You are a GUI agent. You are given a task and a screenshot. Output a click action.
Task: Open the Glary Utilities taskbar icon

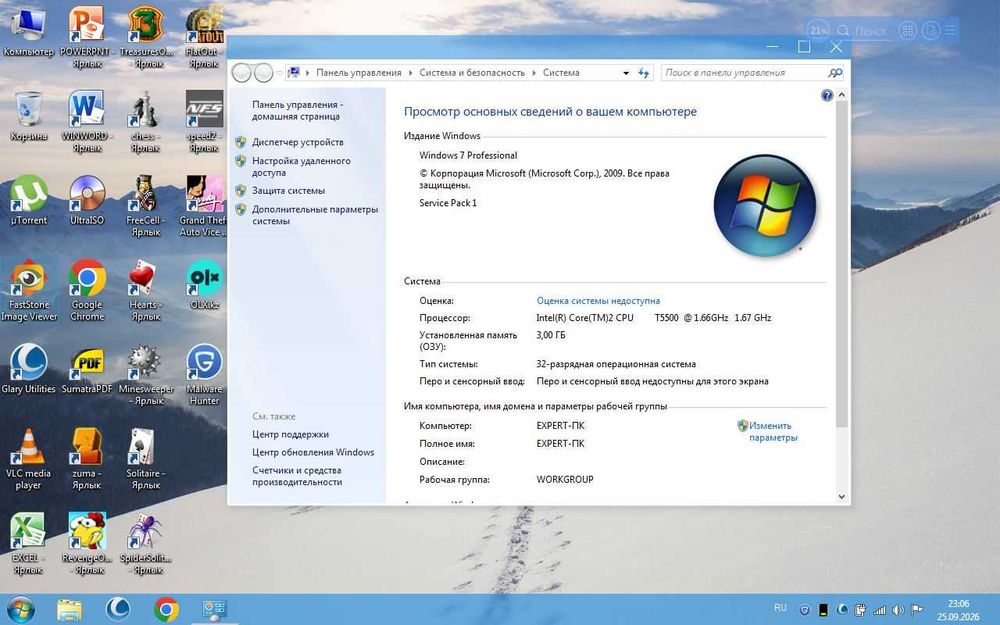(x=117, y=610)
